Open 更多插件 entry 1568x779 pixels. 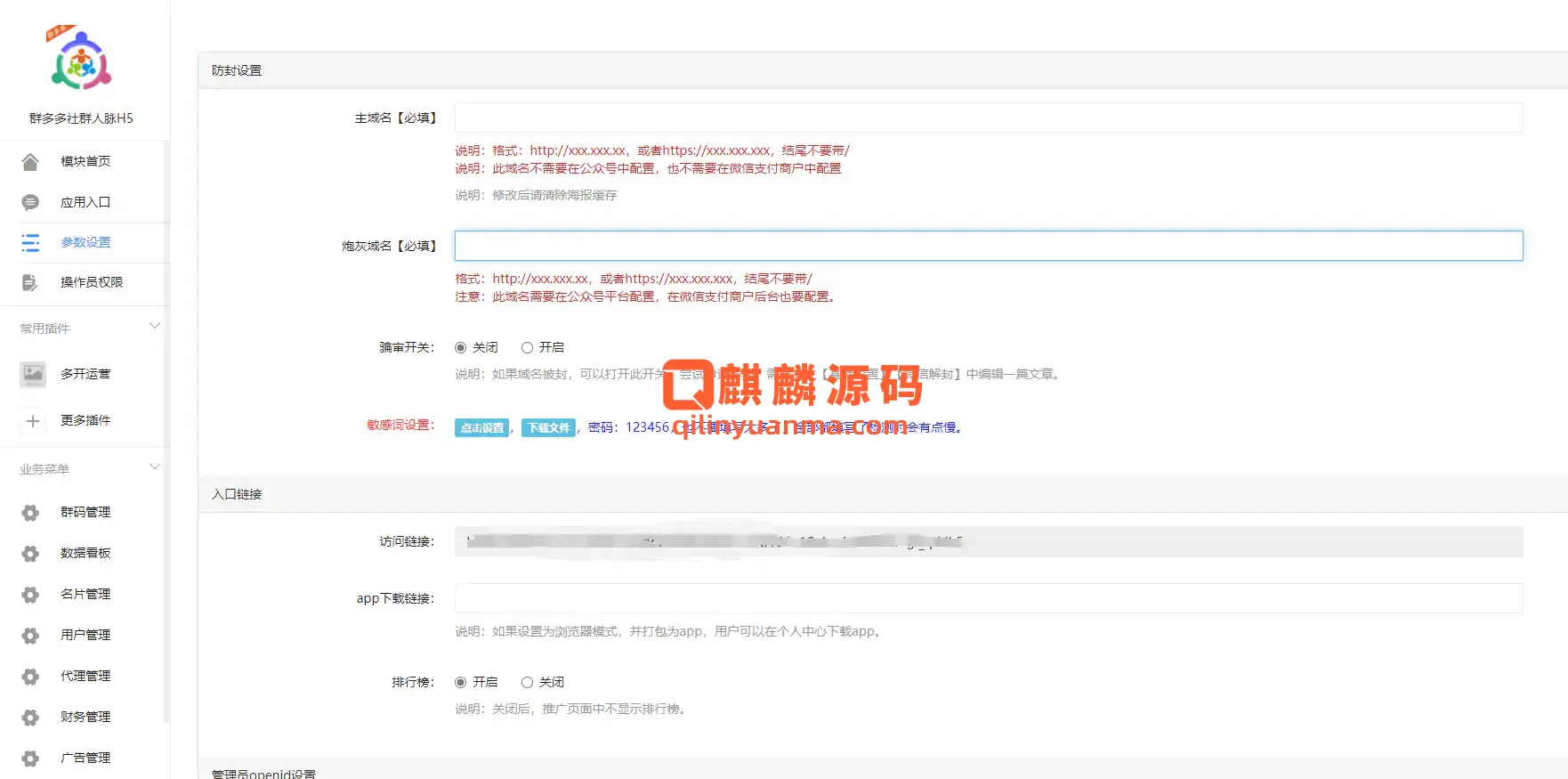(x=85, y=420)
